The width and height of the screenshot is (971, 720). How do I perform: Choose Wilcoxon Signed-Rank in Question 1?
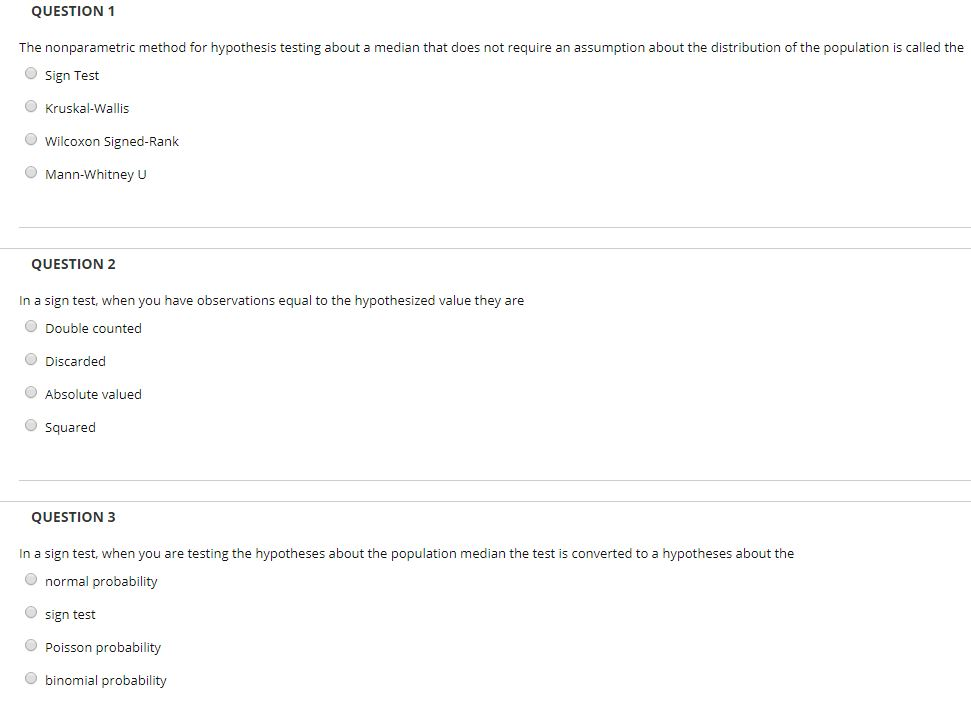(31, 138)
